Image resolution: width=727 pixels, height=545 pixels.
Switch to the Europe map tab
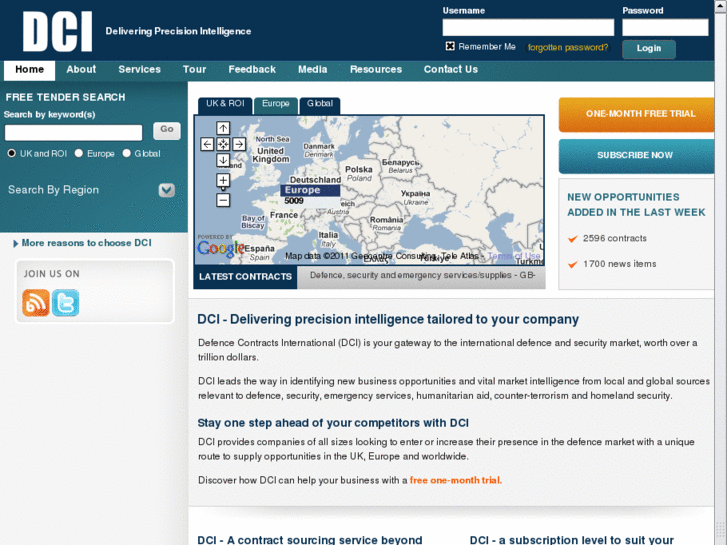275,105
